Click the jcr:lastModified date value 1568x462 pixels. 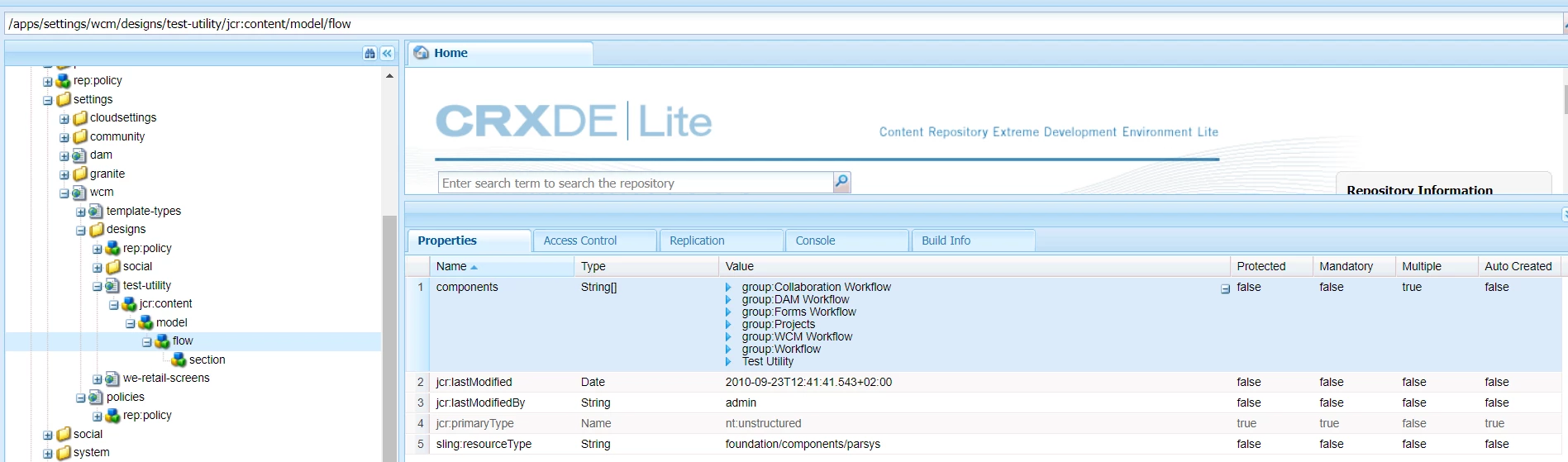coord(808,382)
